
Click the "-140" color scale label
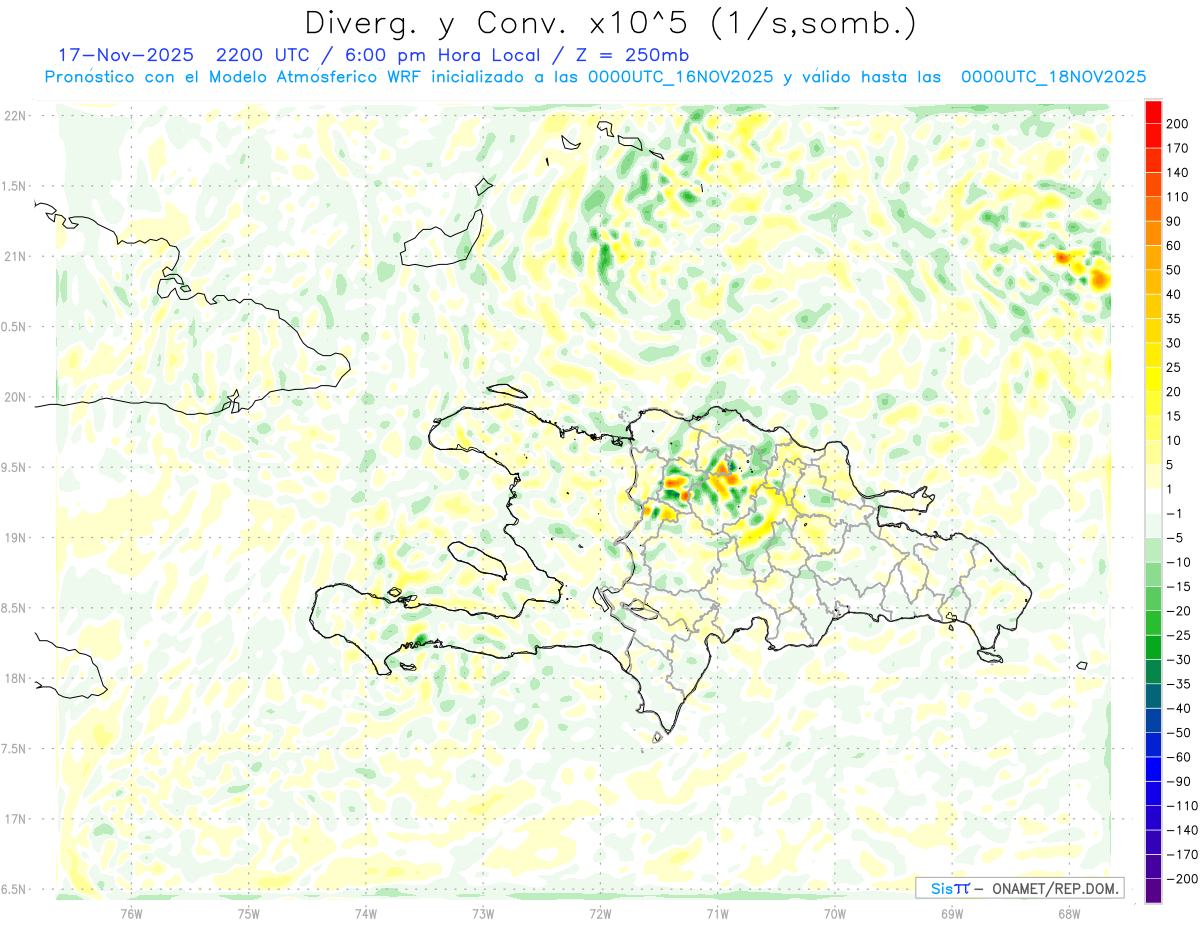(1181, 830)
